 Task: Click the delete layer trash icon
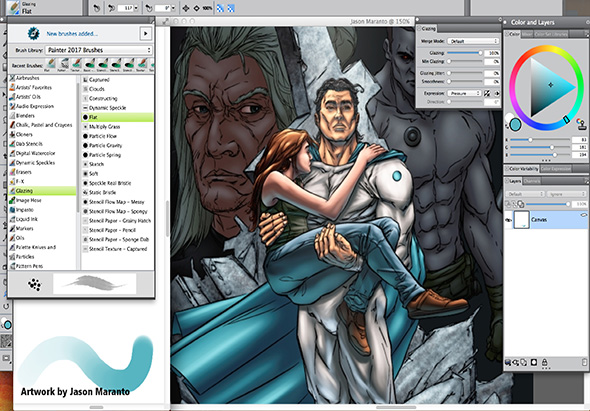click(x=584, y=362)
